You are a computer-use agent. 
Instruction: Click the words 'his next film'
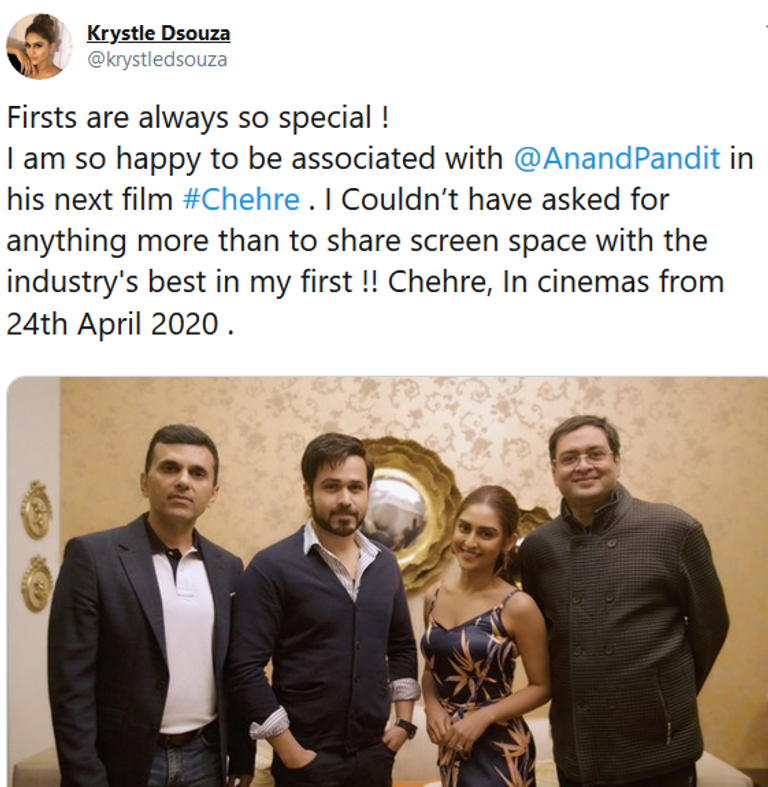89,199
